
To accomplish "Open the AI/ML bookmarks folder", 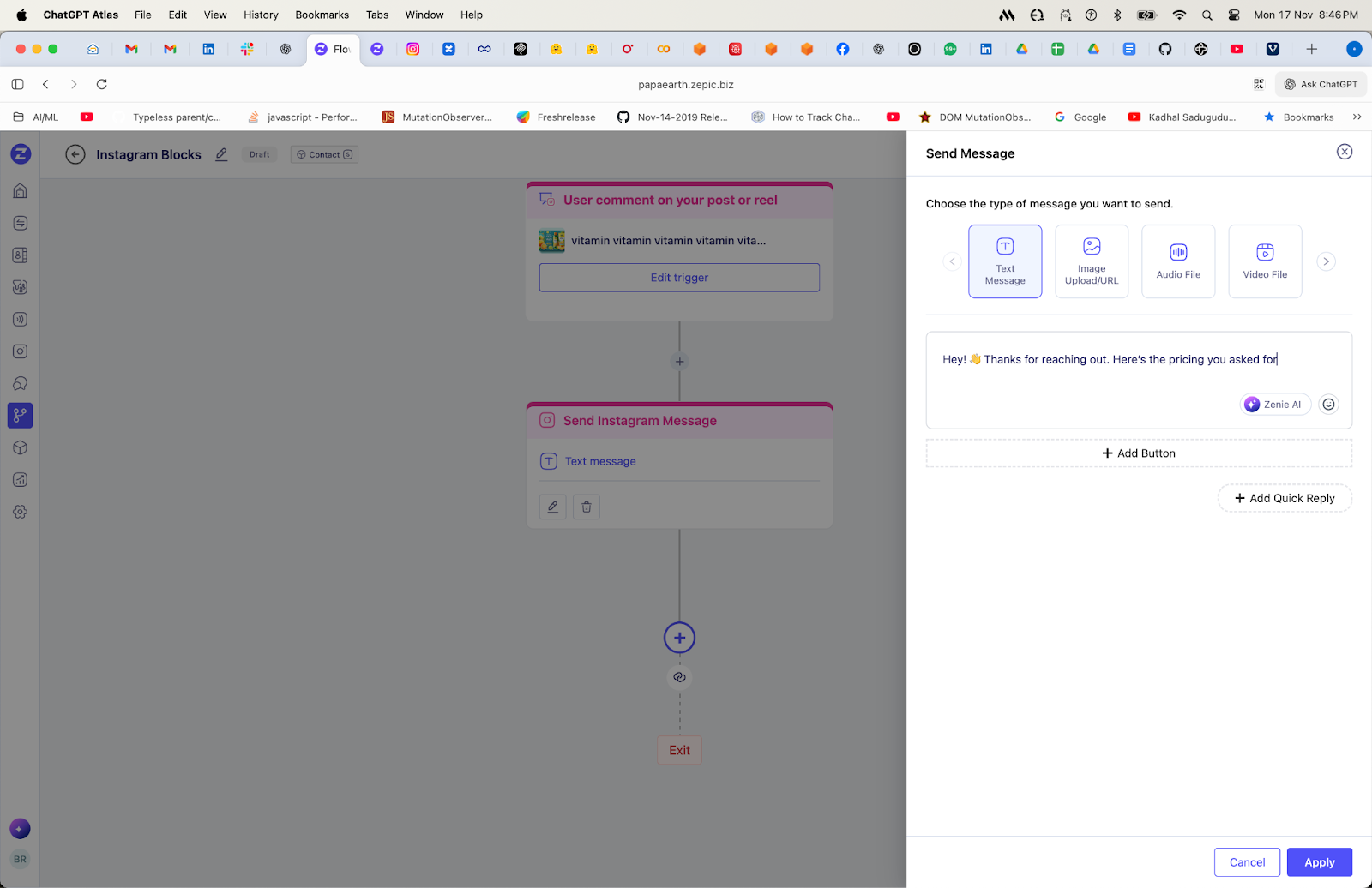I will pyautogui.click(x=36, y=117).
